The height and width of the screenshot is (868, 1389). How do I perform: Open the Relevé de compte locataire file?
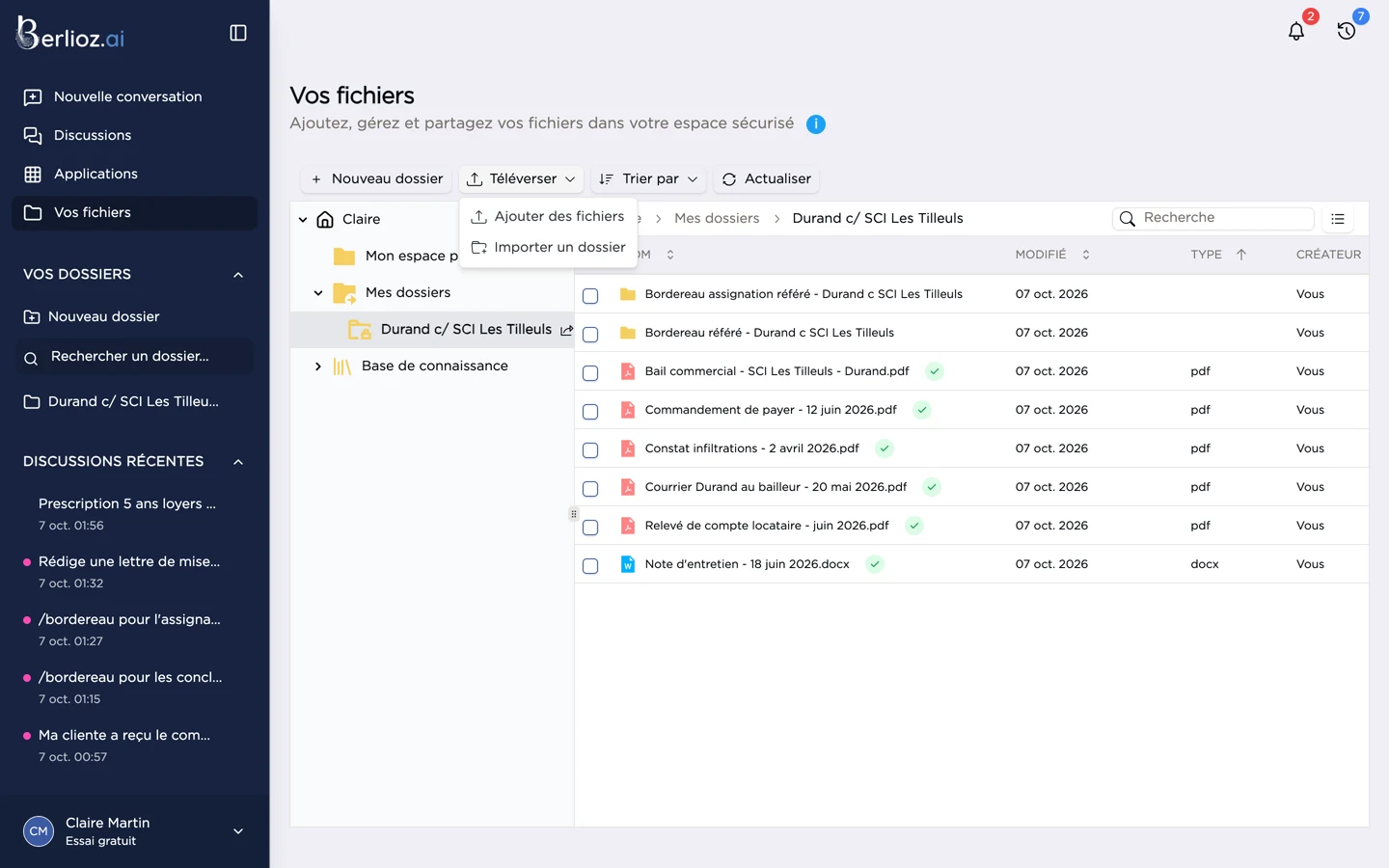click(767, 526)
